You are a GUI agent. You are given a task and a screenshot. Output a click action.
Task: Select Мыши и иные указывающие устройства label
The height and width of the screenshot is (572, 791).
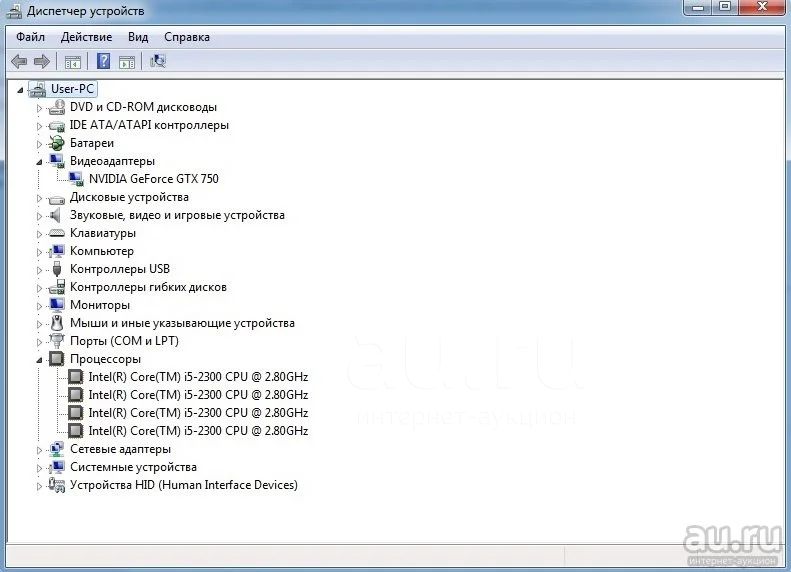tap(182, 323)
